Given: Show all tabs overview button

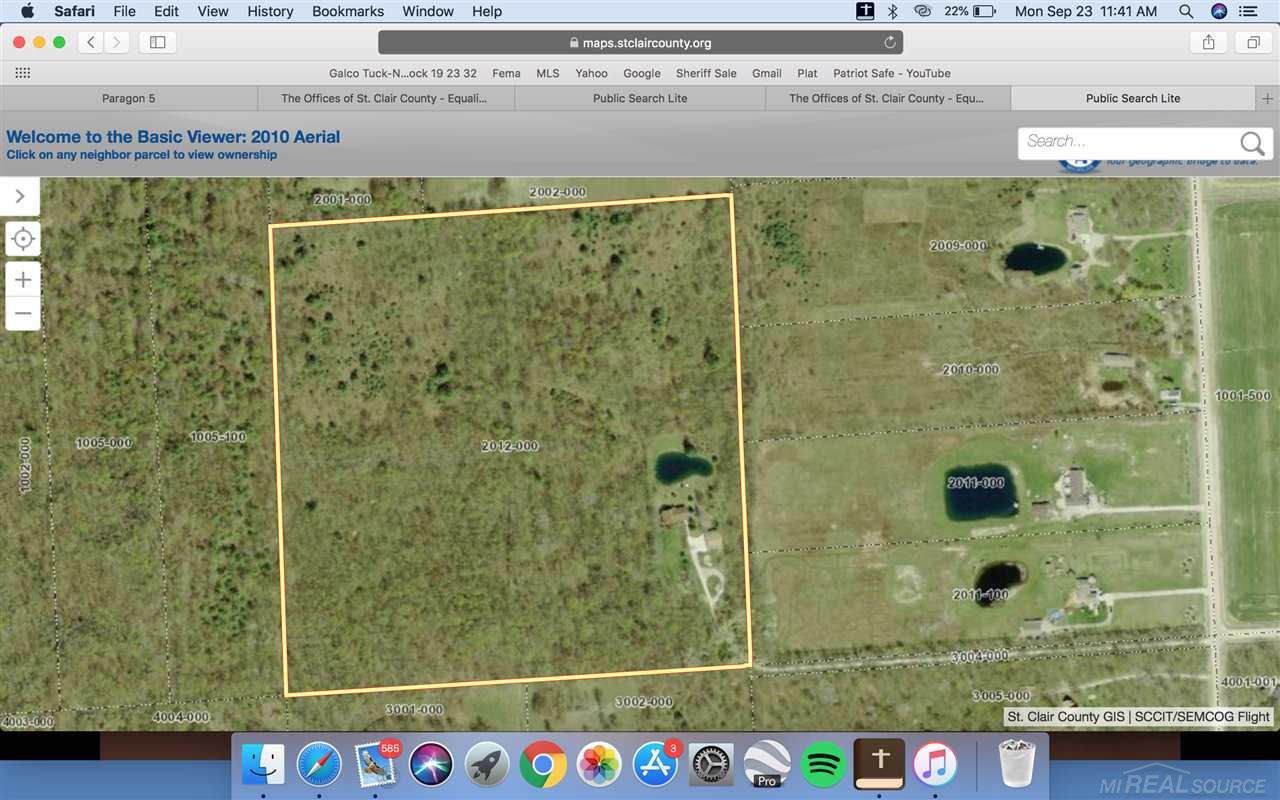Looking at the screenshot, I should tap(1252, 42).
